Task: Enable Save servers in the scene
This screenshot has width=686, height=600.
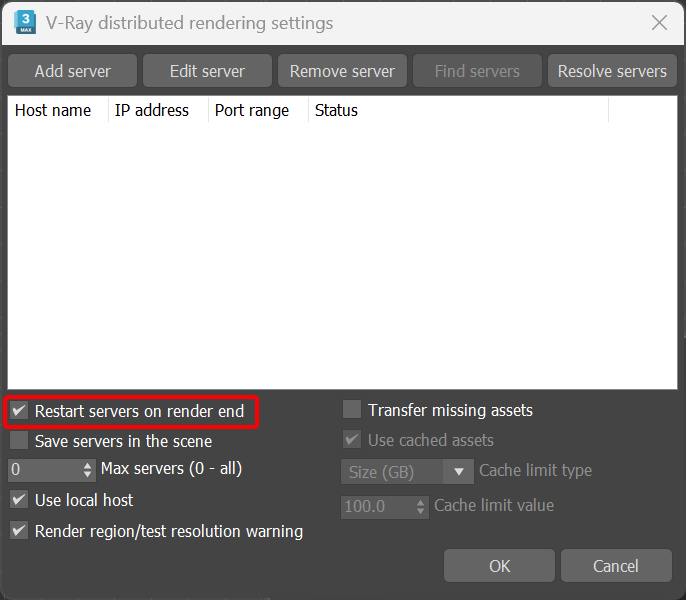Action: [19, 441]
